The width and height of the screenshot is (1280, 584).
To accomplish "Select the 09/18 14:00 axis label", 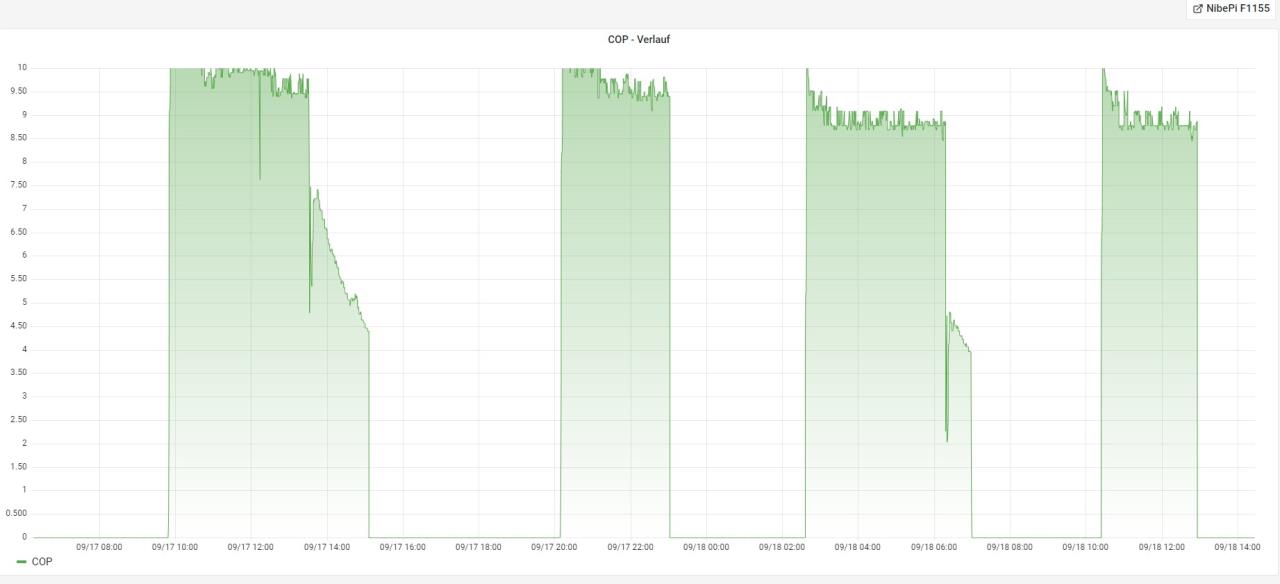I will 1238,547.
